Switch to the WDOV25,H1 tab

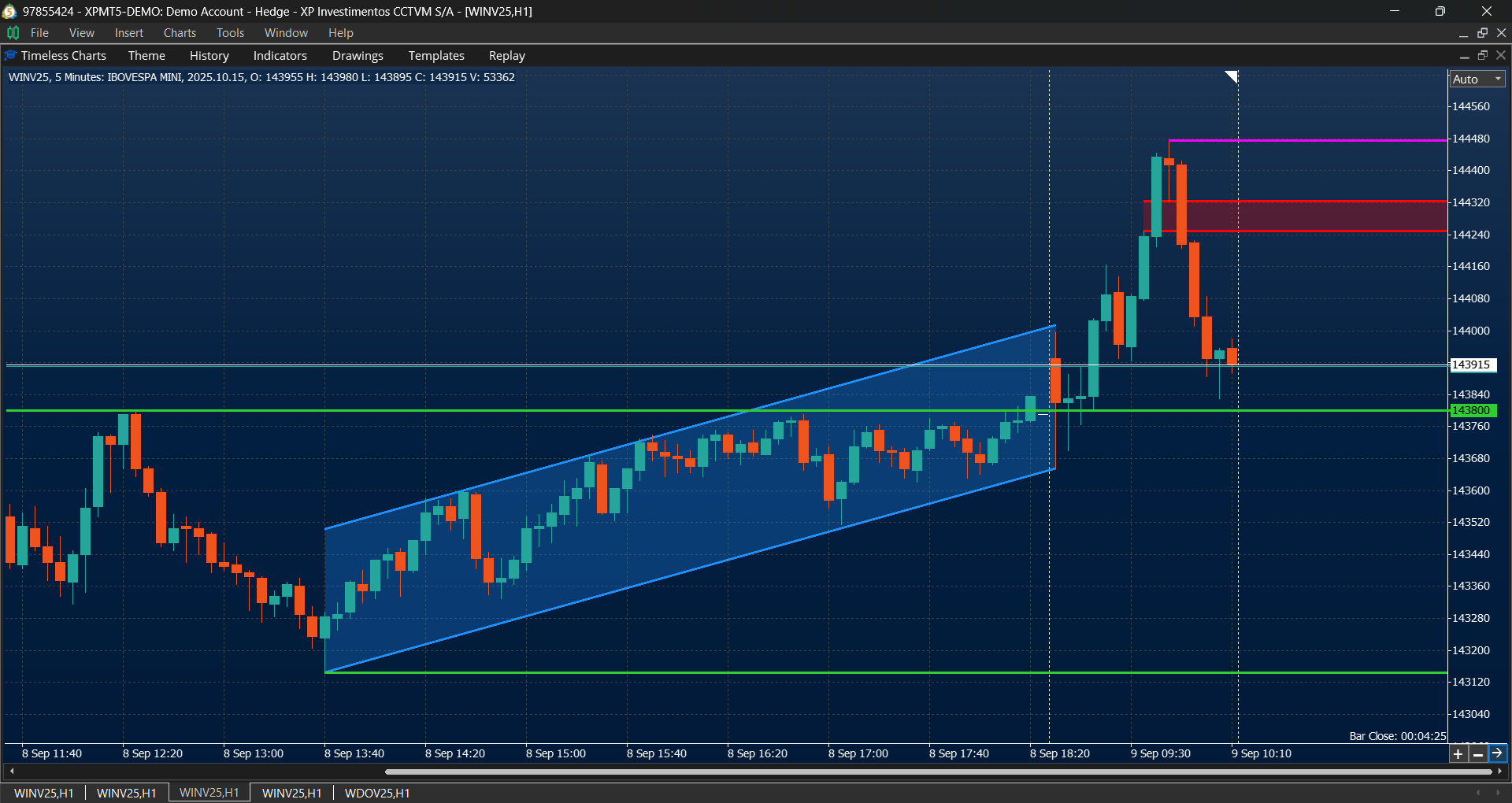376,793
